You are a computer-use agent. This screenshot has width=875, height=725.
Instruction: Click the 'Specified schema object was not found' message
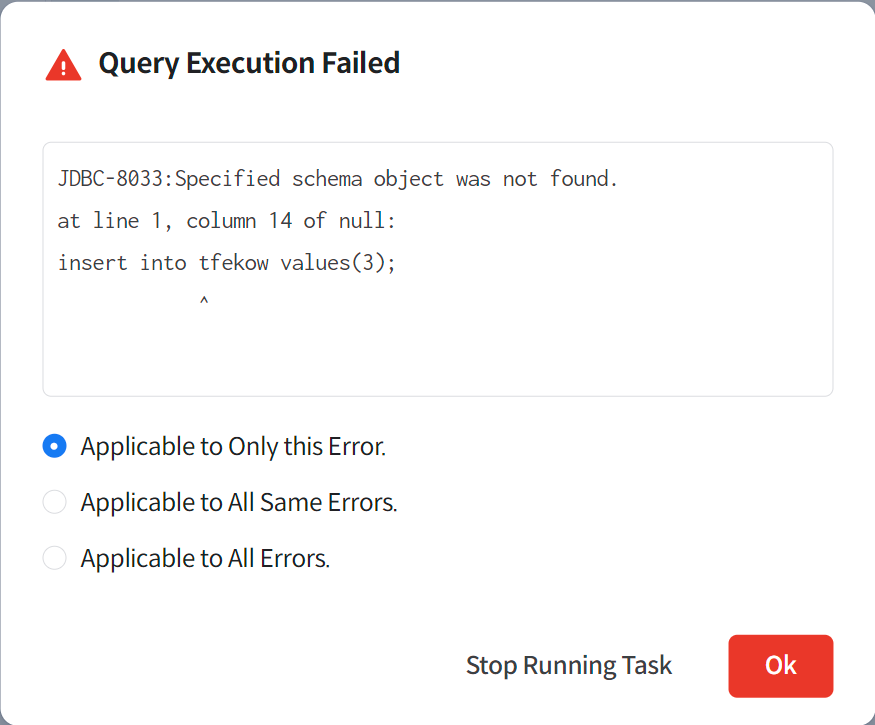pos(396,179)
